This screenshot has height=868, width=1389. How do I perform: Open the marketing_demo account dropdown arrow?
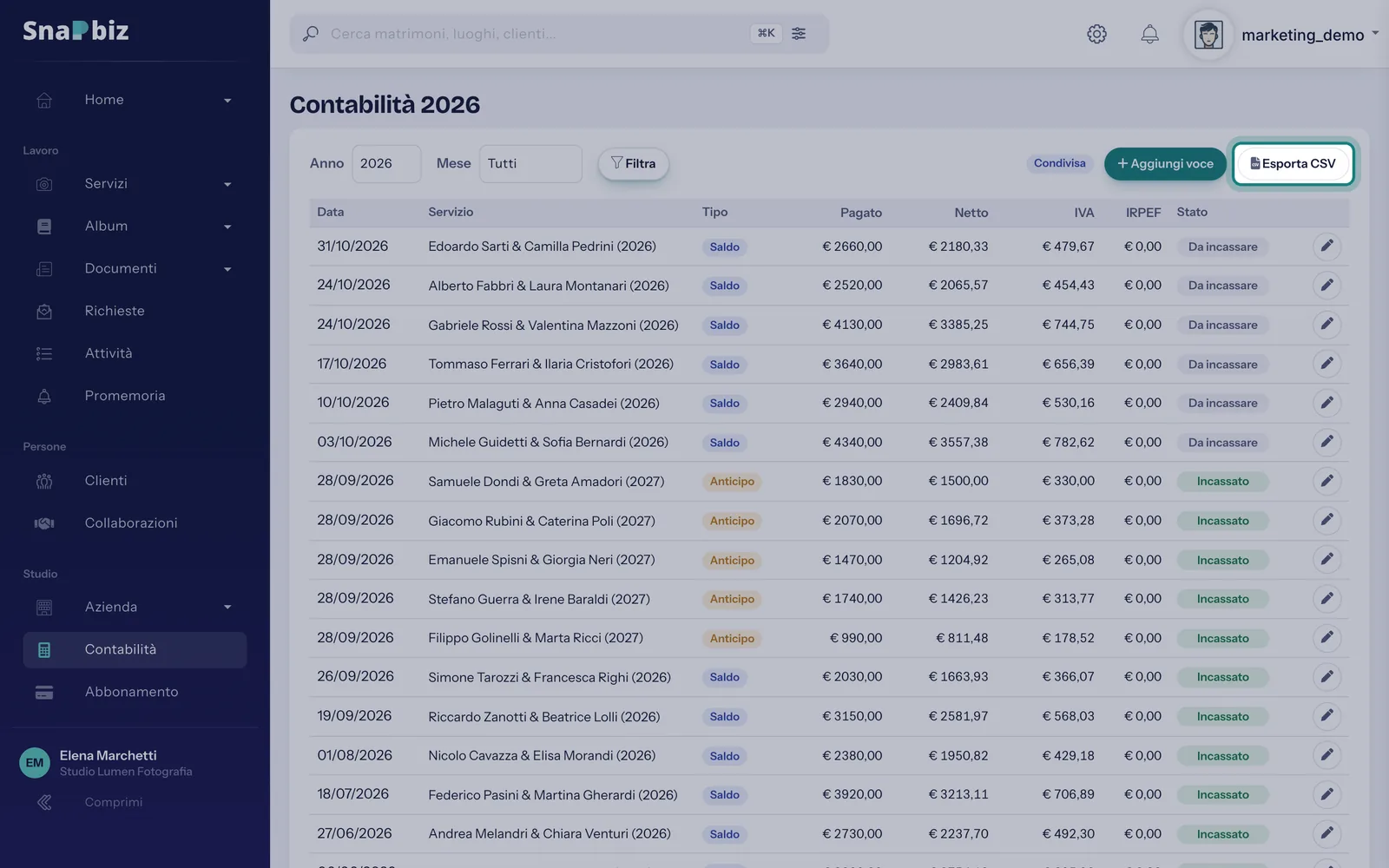pos(1375,34)
